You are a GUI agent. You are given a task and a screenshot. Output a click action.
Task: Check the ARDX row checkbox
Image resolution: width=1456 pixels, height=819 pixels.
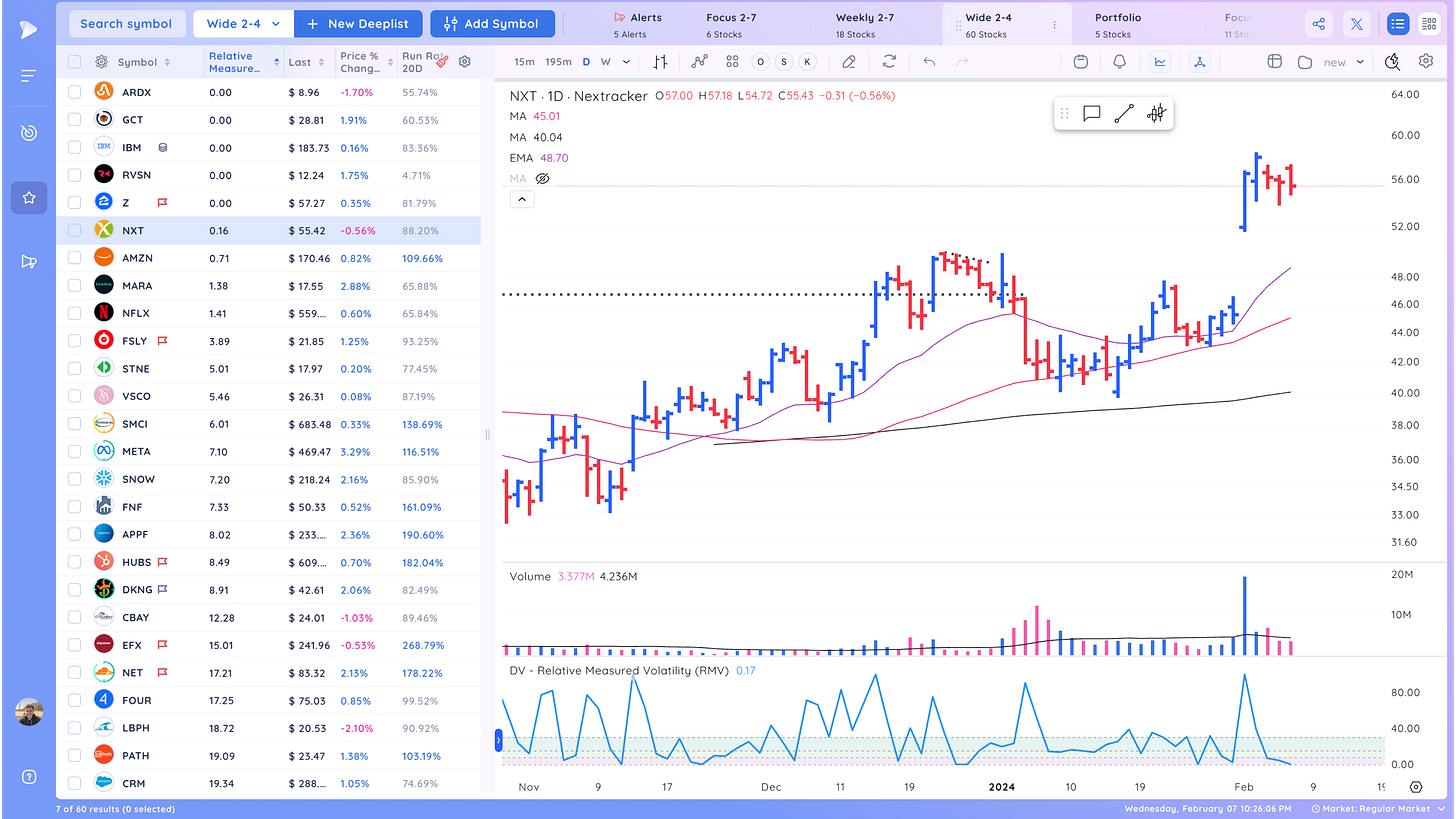[x=74, y=92]
